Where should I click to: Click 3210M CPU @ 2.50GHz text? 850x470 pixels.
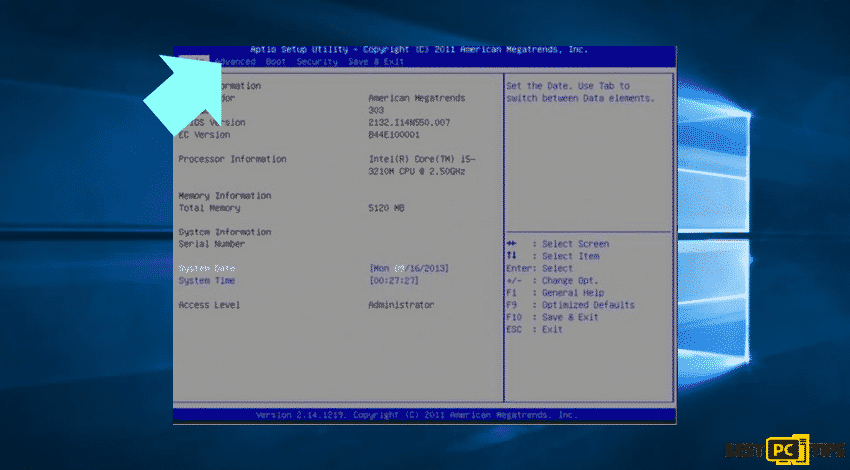coord(417,172)
